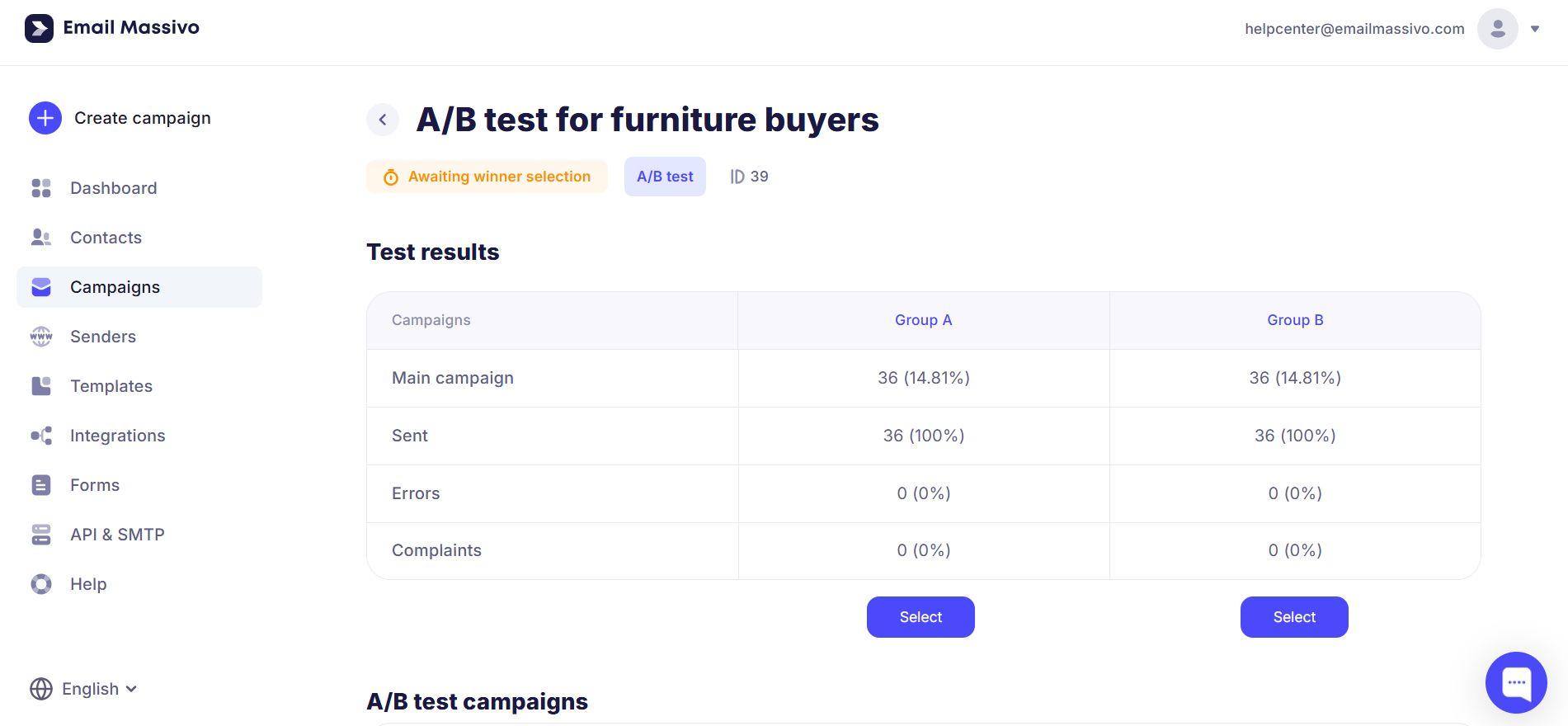
Task: Click the Senders globe icon
Action: [x=41, y=337]
